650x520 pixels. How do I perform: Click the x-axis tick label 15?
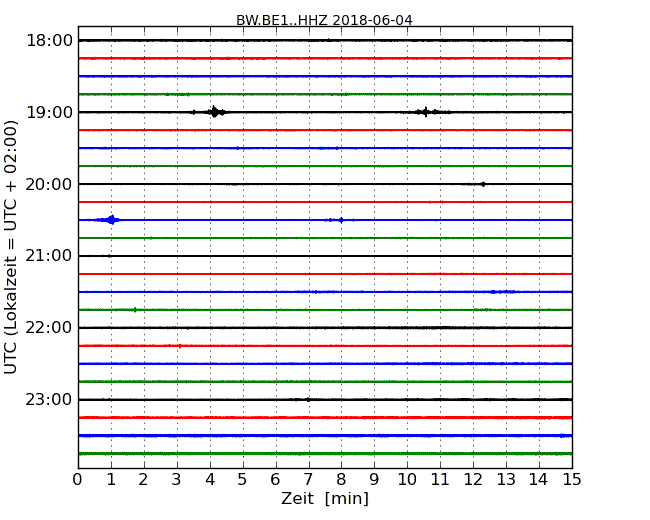(x=572, y=480)
